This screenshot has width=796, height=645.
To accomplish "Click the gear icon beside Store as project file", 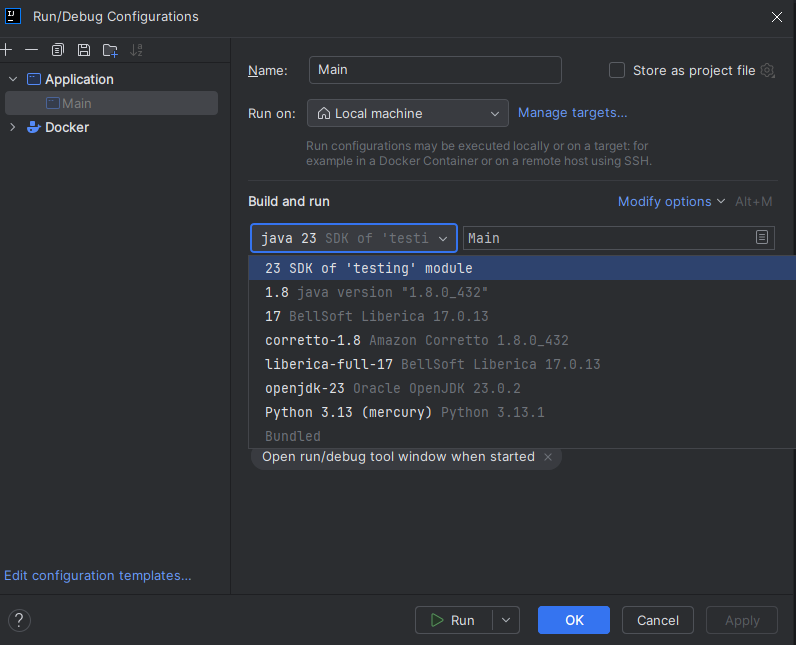I will (x=767, y=71).
